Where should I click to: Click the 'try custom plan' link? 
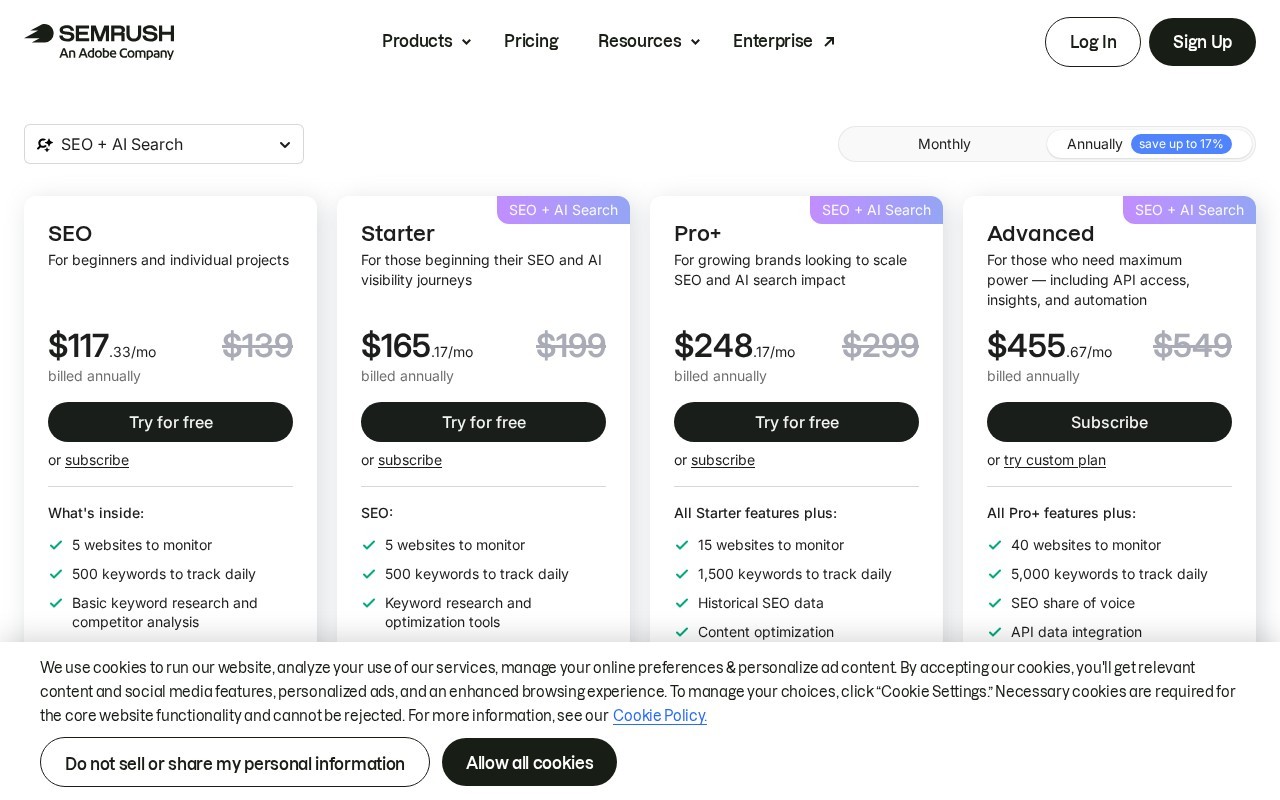1055,460
